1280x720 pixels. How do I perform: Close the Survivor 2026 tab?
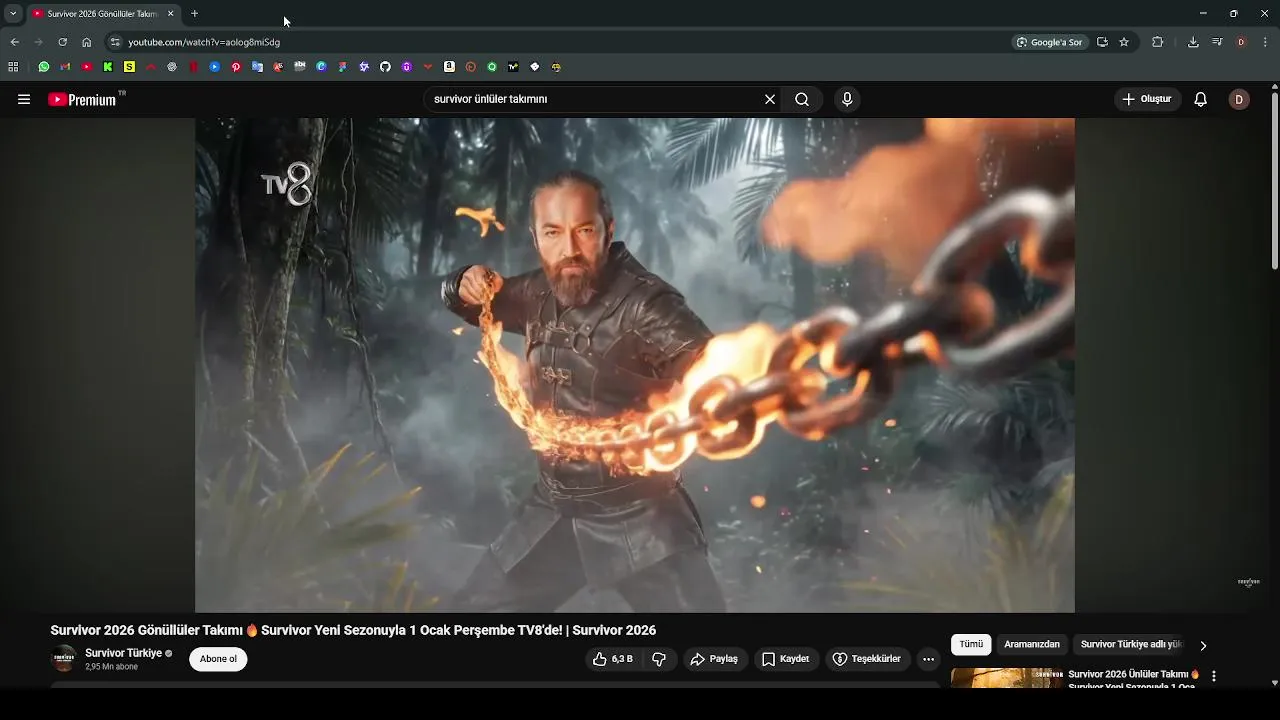coord(170,13)
